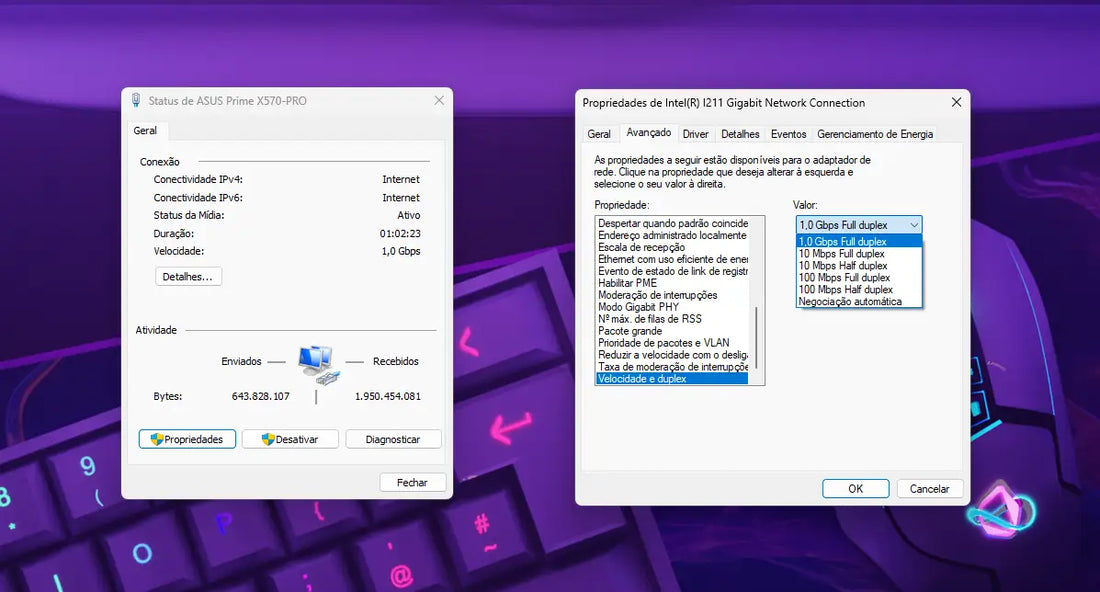Click the Detalhes button
The height and width of the screenshot is (592, 1100).
[x=188, y=276]
